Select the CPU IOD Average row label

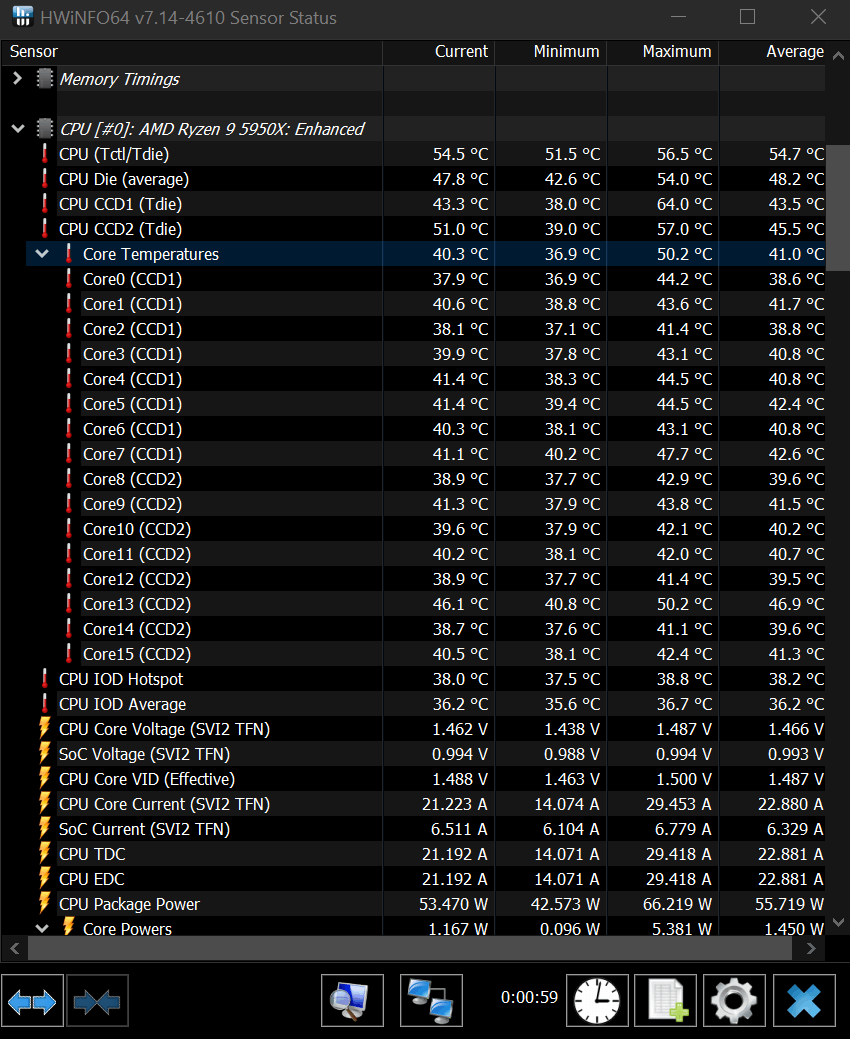pos(123,704)
